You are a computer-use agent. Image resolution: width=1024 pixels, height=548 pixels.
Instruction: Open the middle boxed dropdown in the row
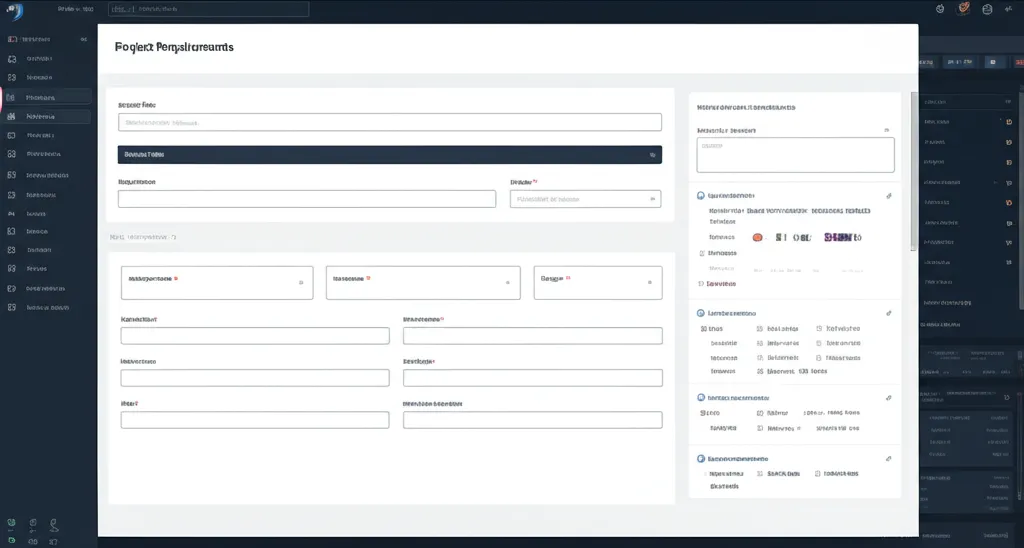423,283
